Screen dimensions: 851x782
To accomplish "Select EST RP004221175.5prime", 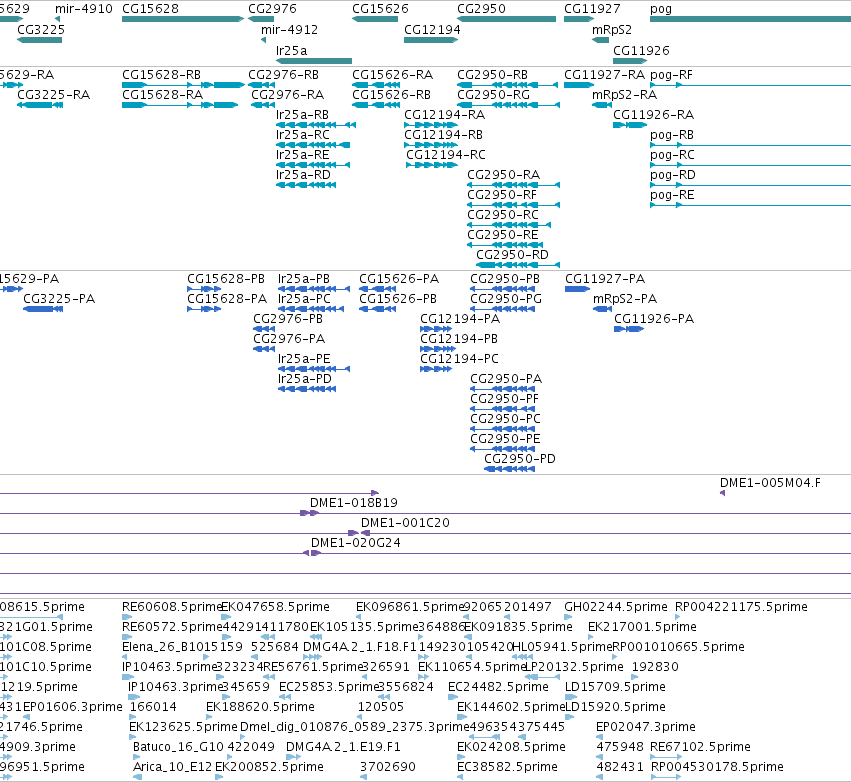I will 741,607.
